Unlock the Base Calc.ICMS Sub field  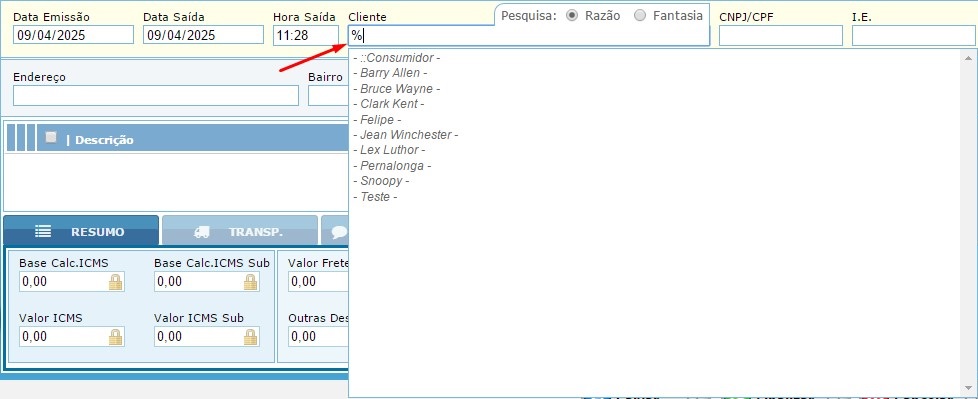(x=251, y=282)
